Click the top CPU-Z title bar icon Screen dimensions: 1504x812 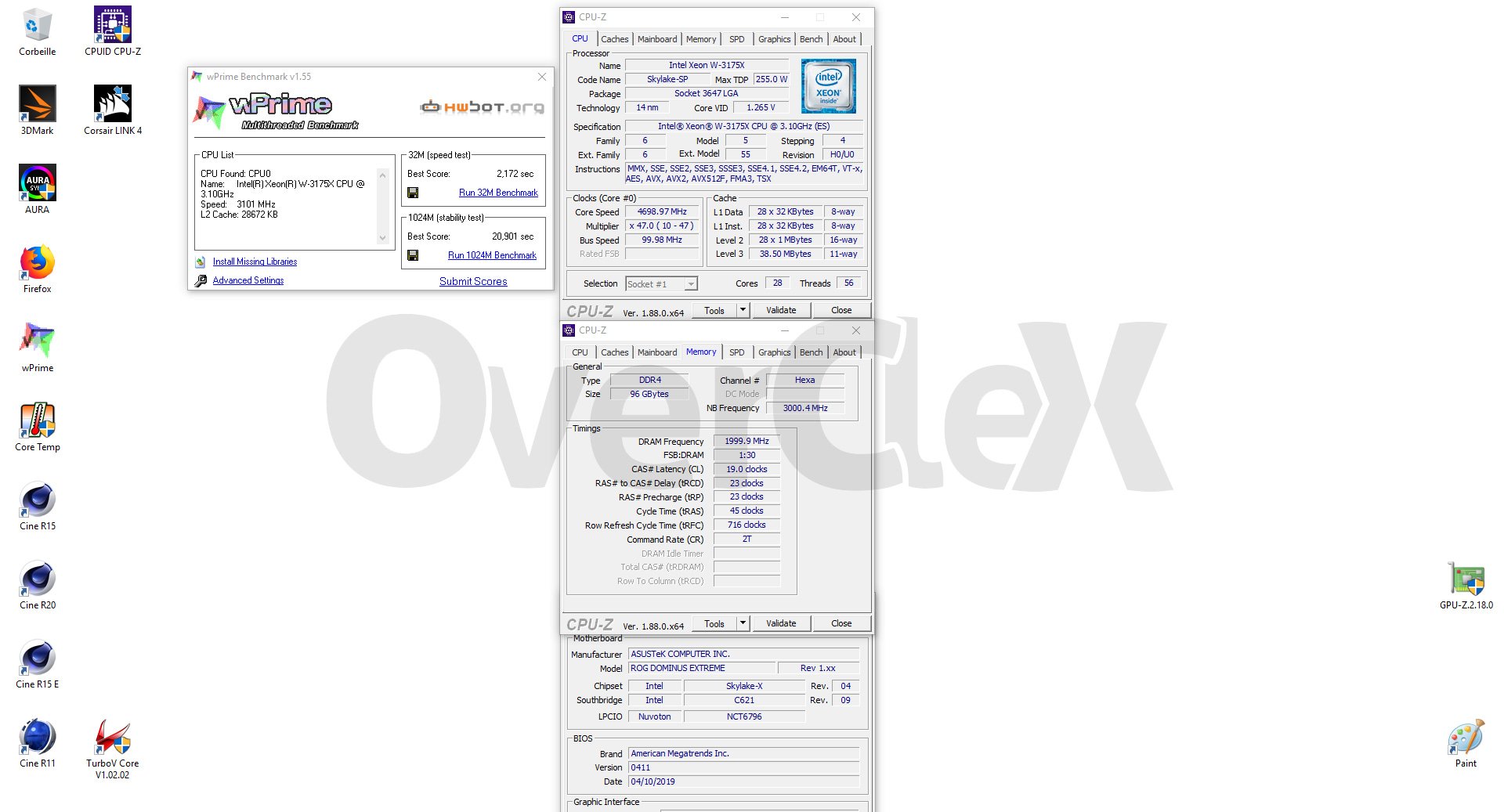click(569, 16)
